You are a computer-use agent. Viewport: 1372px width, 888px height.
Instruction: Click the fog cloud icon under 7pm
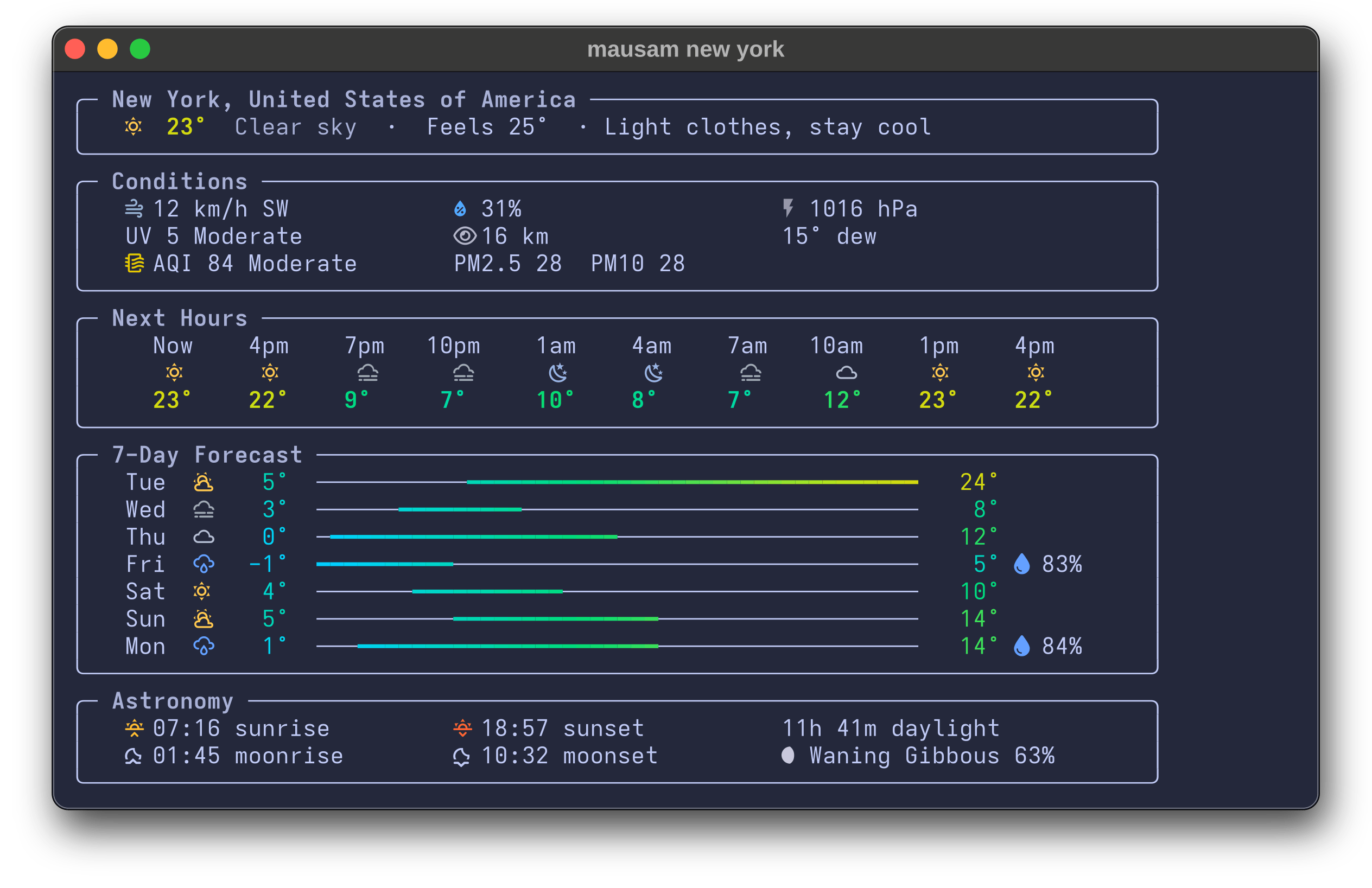367,373
